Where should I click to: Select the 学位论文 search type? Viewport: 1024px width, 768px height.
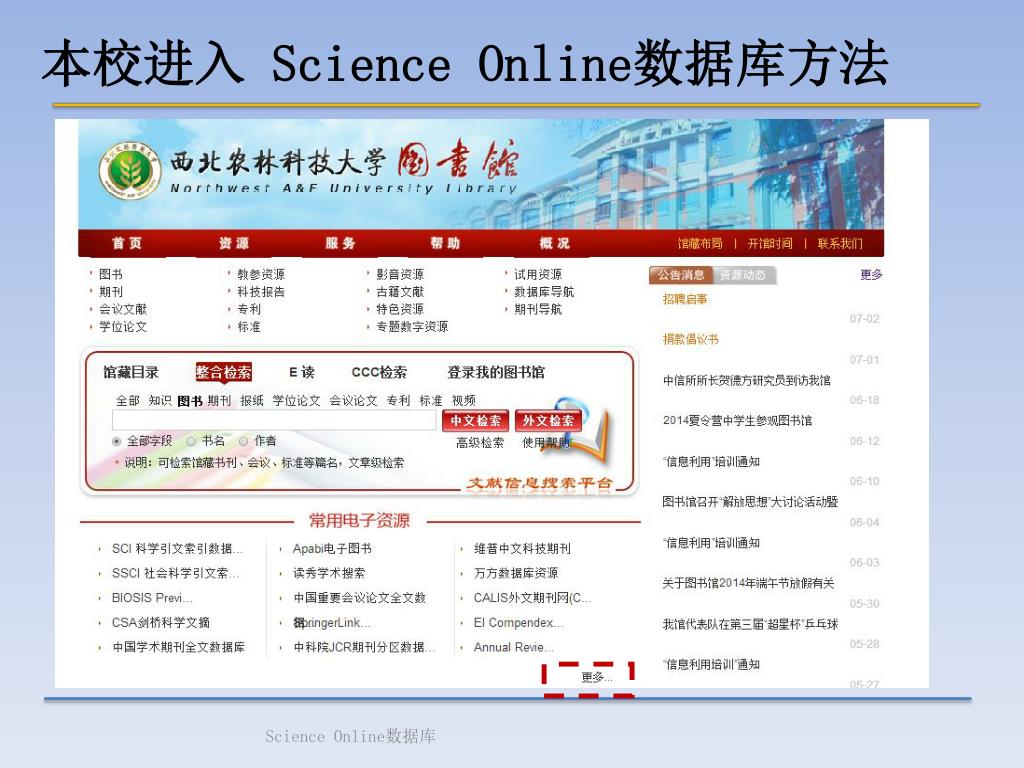tap(296, 400)
